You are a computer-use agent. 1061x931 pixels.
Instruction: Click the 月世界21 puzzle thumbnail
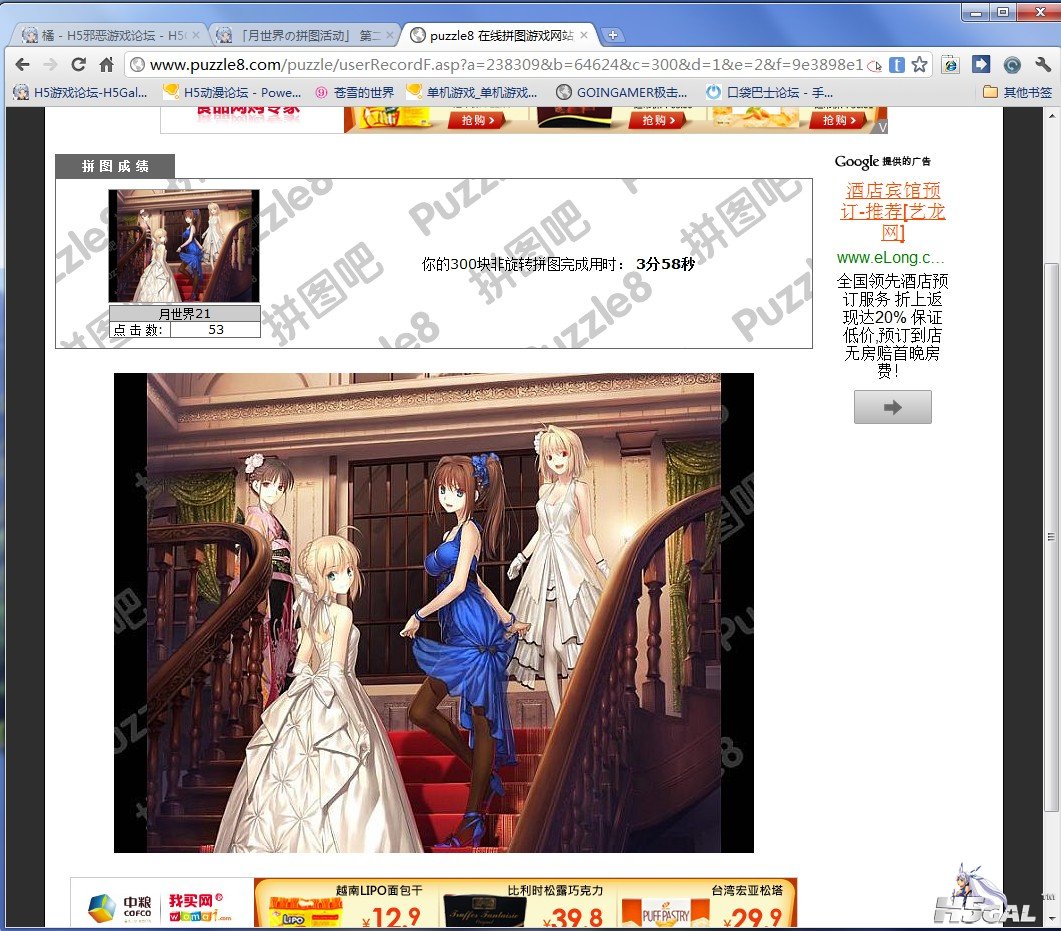(x=184, y=246)
